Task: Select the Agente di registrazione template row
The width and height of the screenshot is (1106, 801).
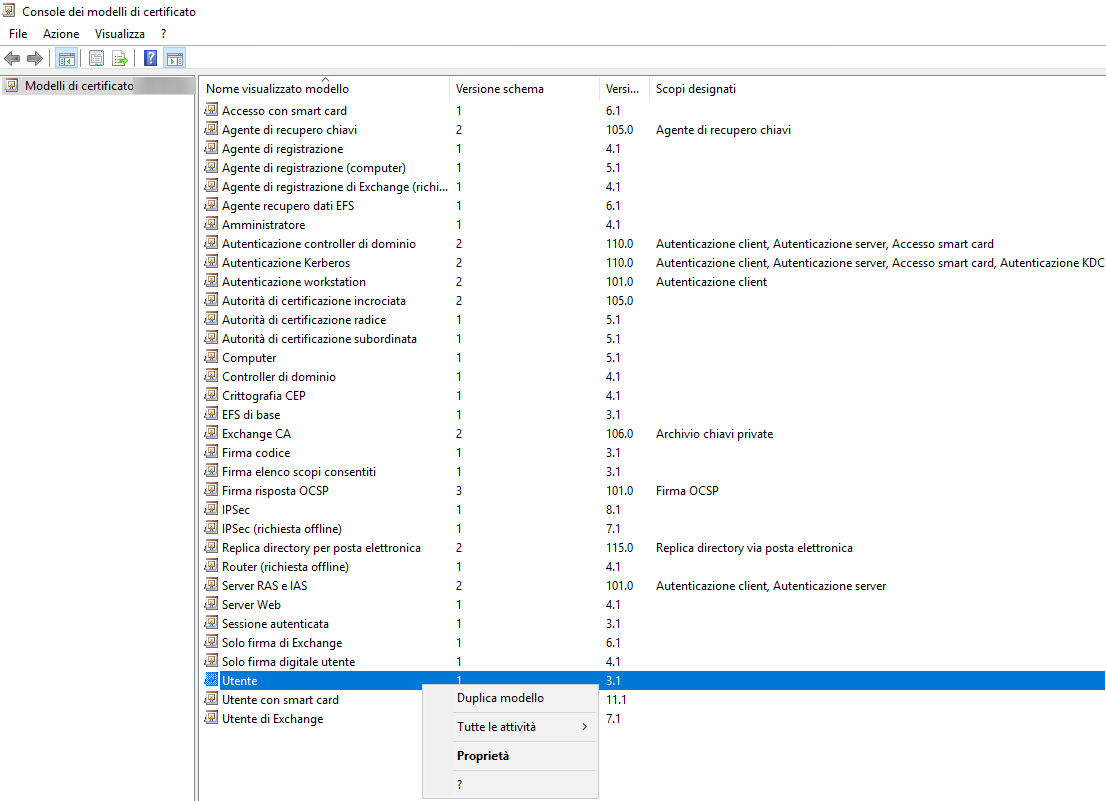Action: pyautogui.click(x=282, y=149)
